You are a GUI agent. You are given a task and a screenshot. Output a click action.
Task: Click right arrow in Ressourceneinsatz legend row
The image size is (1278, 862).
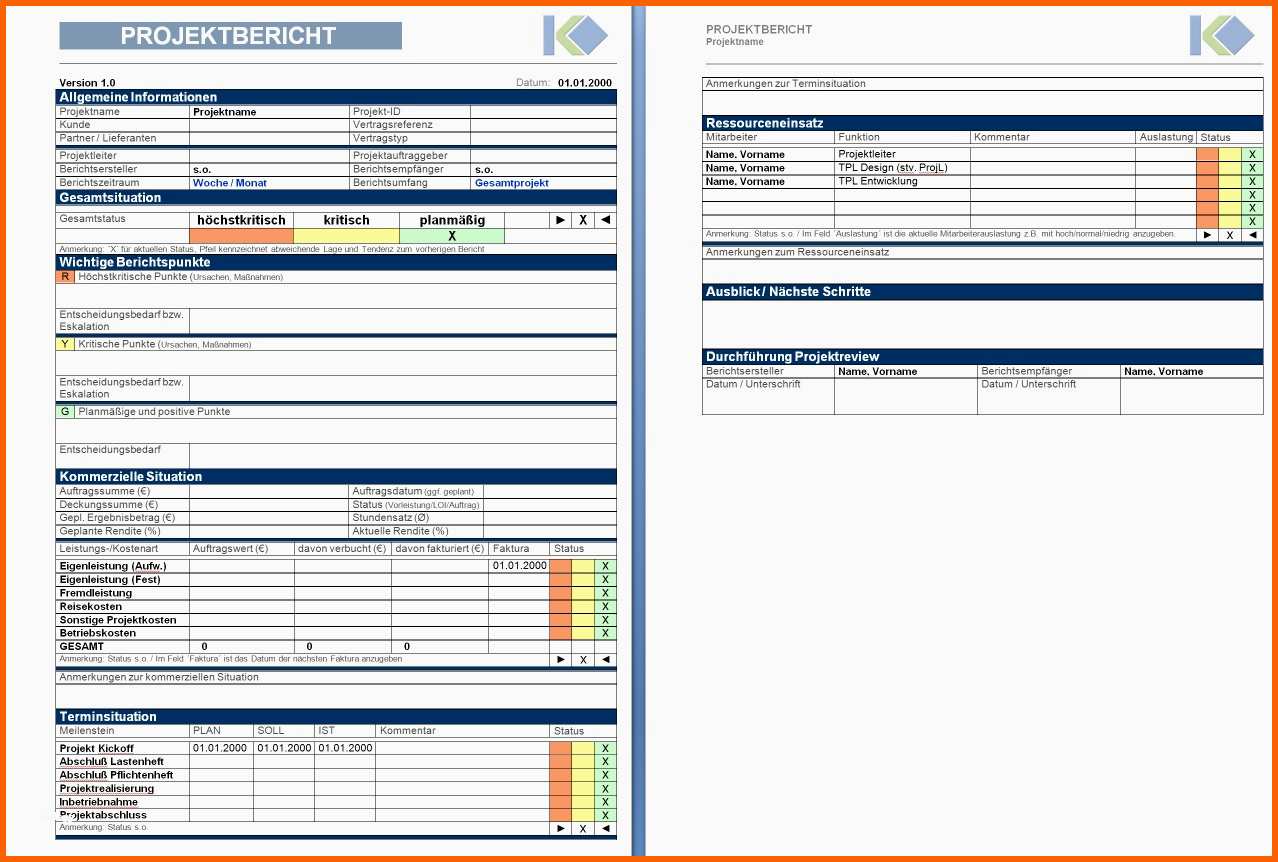[x=1208, y=235]
